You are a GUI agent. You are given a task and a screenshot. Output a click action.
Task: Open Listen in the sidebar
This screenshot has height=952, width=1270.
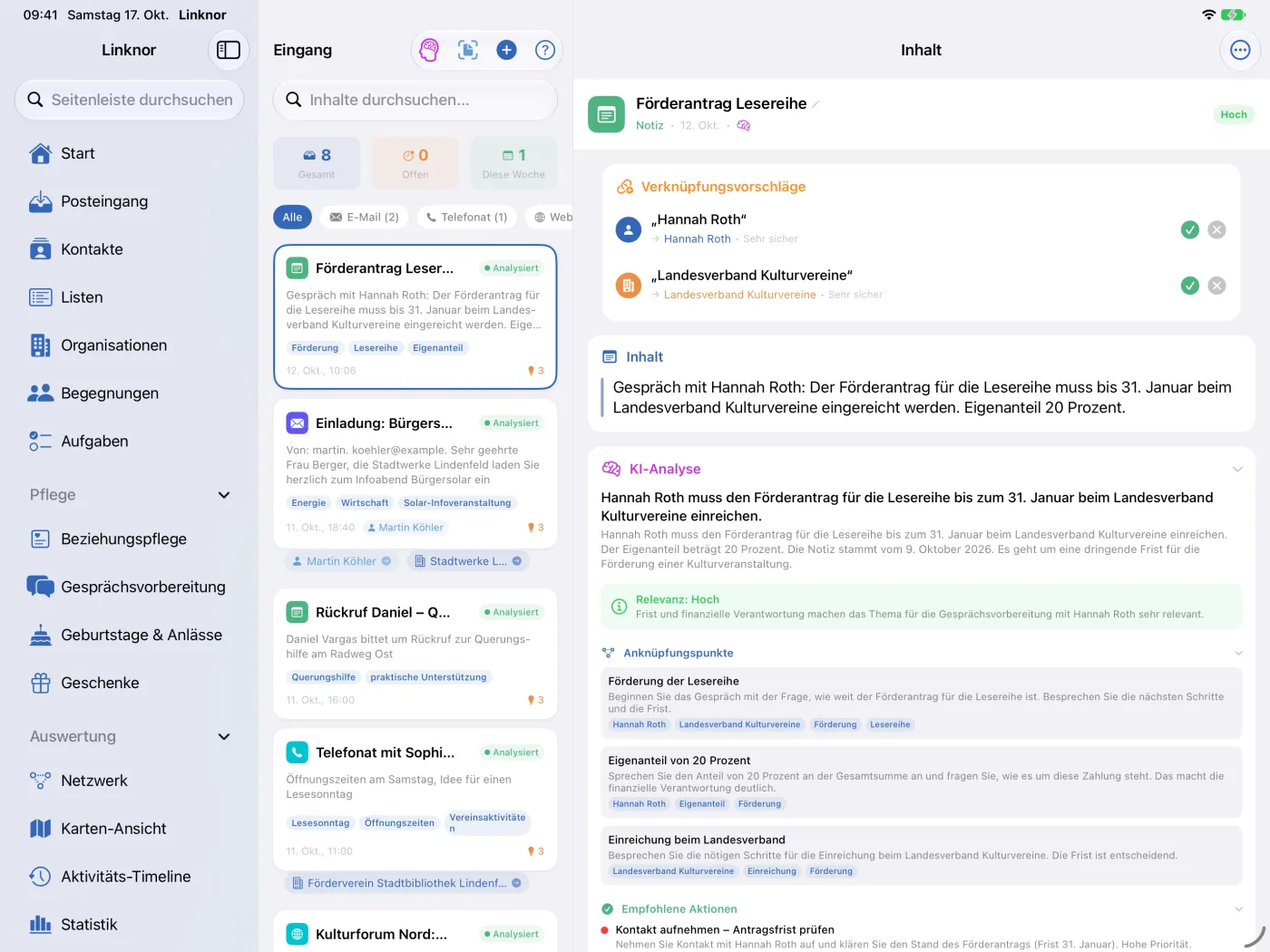pyautogui.click(x=129, y=297)
